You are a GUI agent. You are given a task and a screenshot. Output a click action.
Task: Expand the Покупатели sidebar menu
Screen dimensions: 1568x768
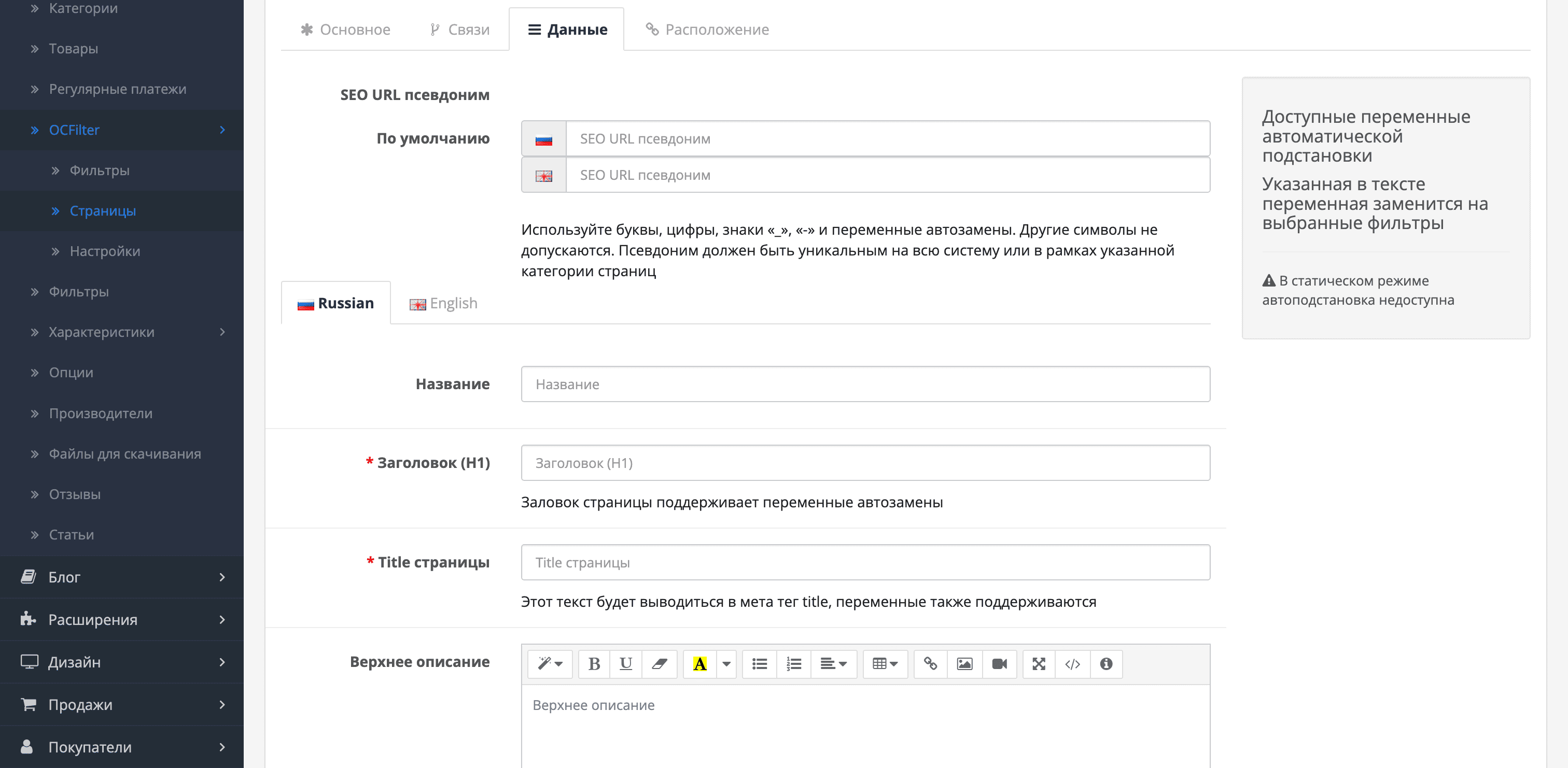click(x=122, y=747)
